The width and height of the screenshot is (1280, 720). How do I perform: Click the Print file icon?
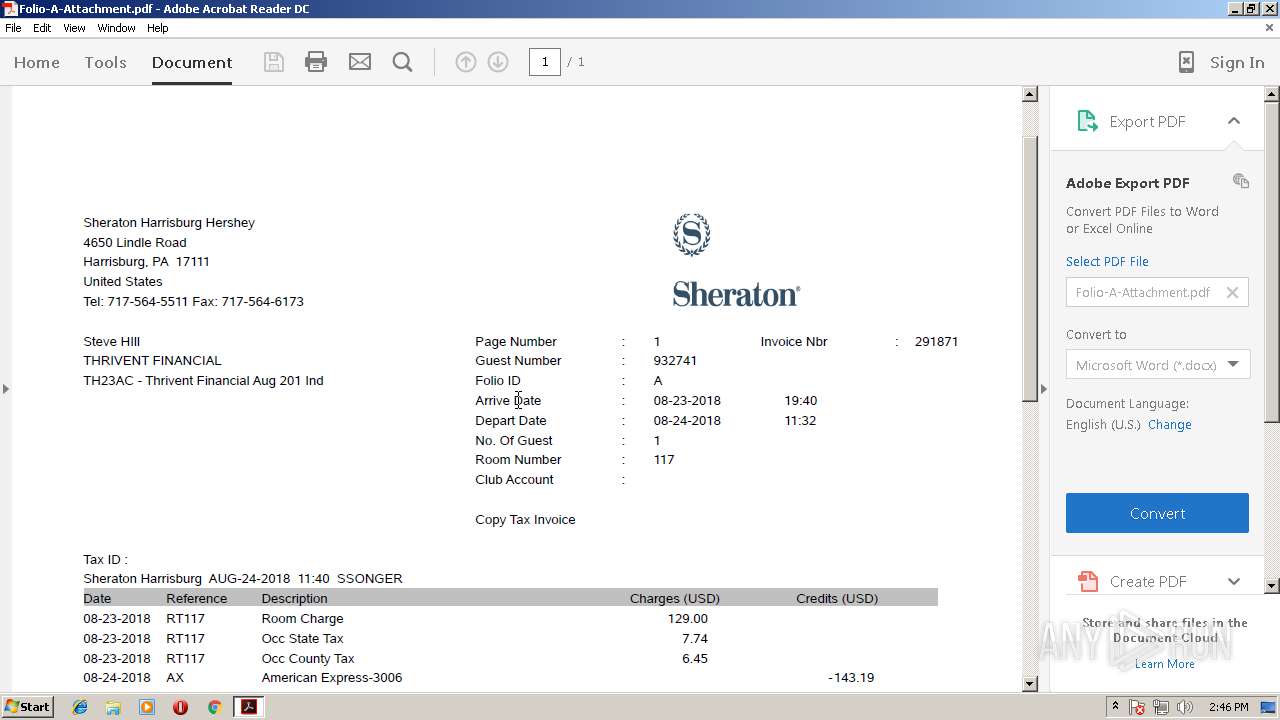(x=316, y=62)
